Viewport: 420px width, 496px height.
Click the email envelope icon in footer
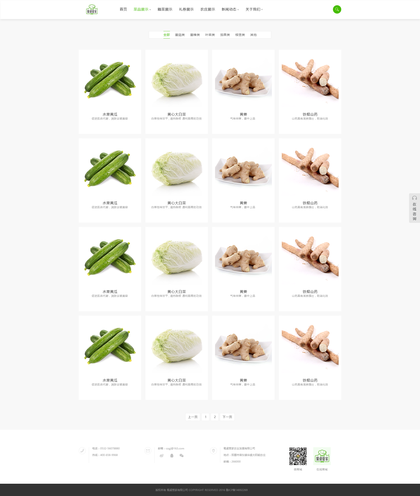pos(148,451)
